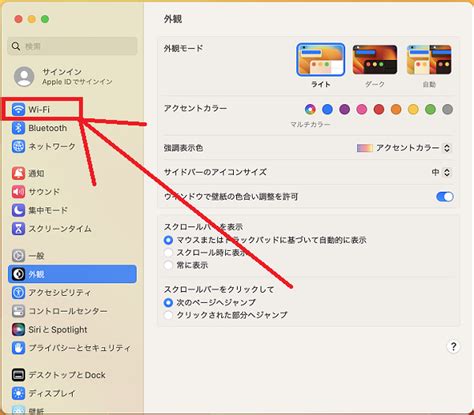Image resolution: width=474 pixels, height=415 pixels.
Task: Open Siri と Spotlight icon in sidebar
Action: (x=18, y=330)
